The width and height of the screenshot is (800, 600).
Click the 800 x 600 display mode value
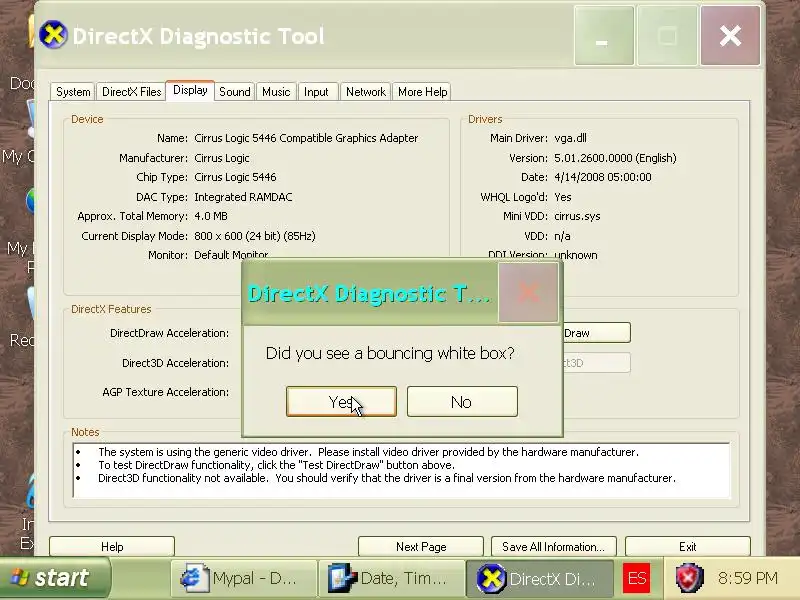(255, 236)
